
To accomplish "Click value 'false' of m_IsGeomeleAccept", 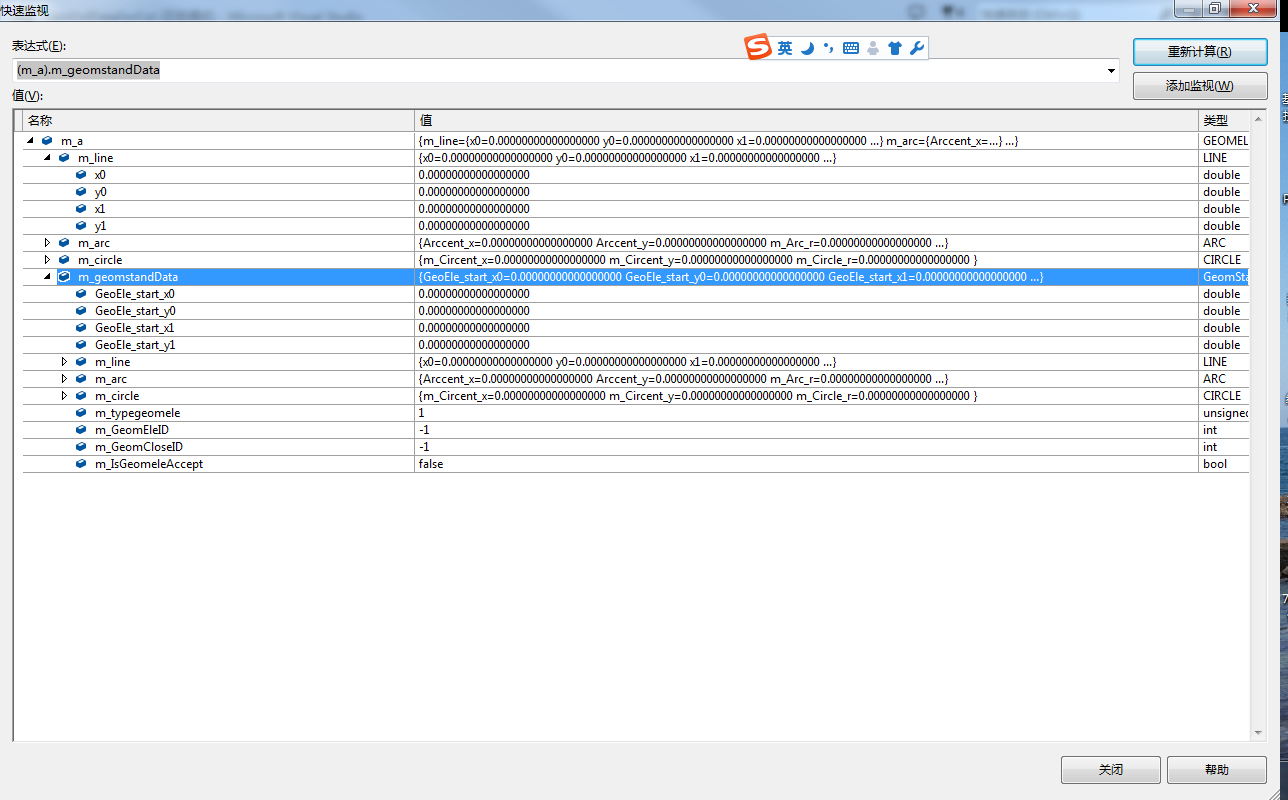I will click(431, 464).
